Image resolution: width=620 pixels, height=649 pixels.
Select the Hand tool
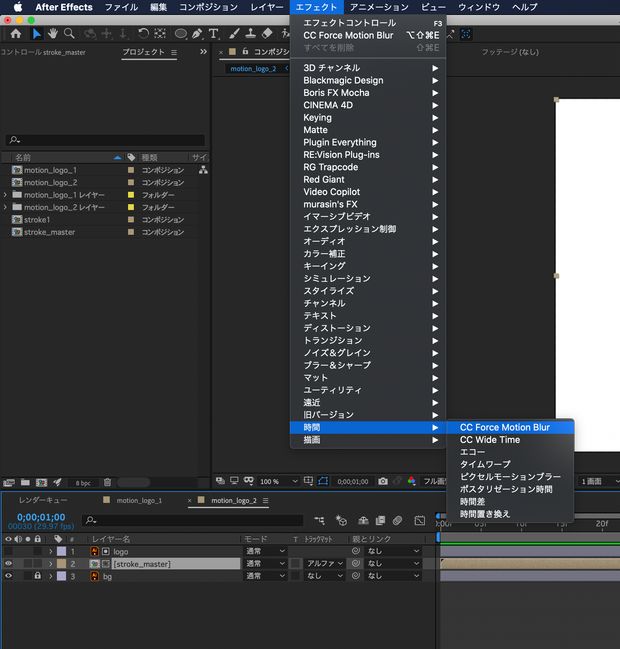click(53, 34)
